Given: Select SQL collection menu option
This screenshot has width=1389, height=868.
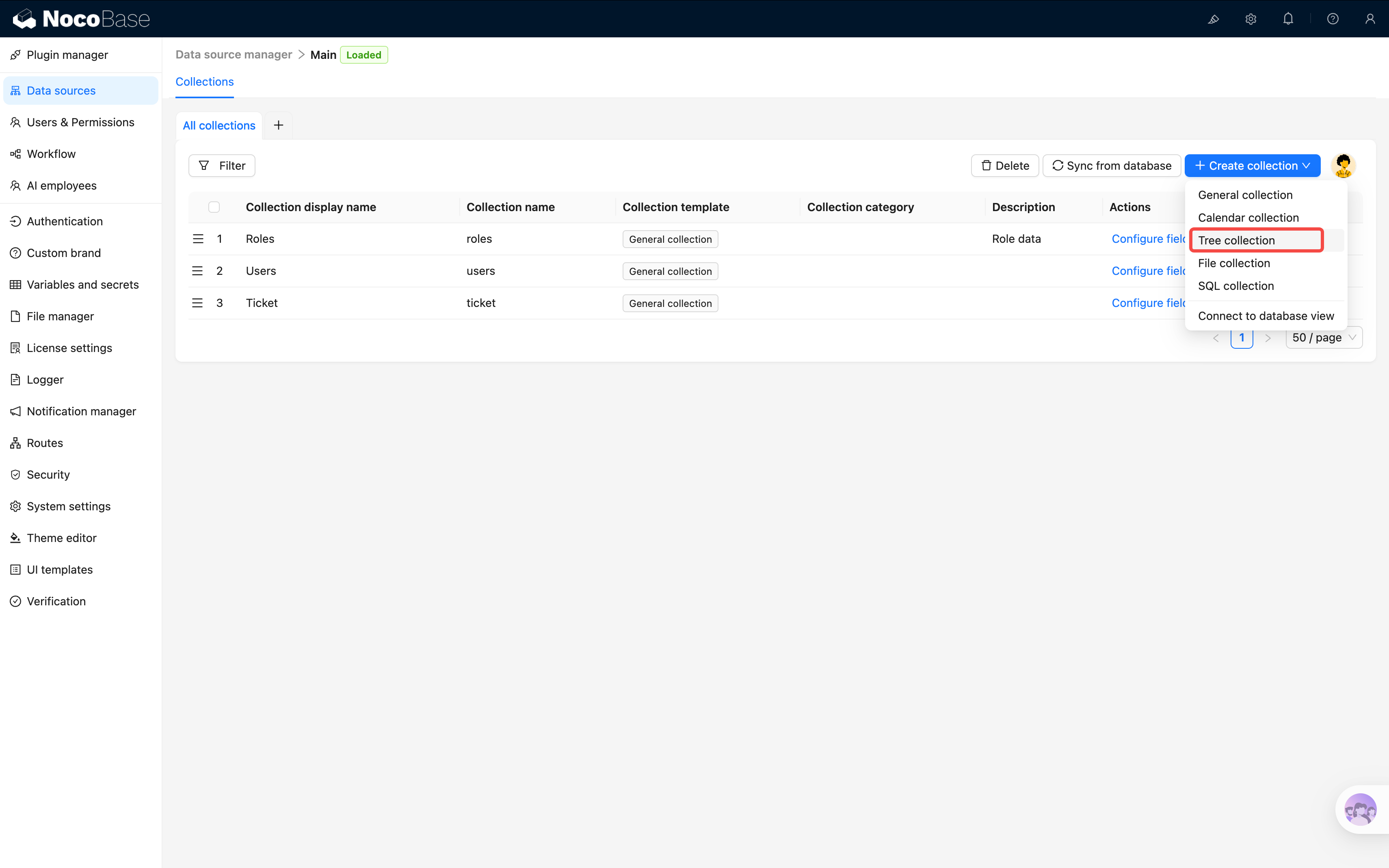Looking at the screenshot, I should pyautogui.click(x=1236, y=286).
